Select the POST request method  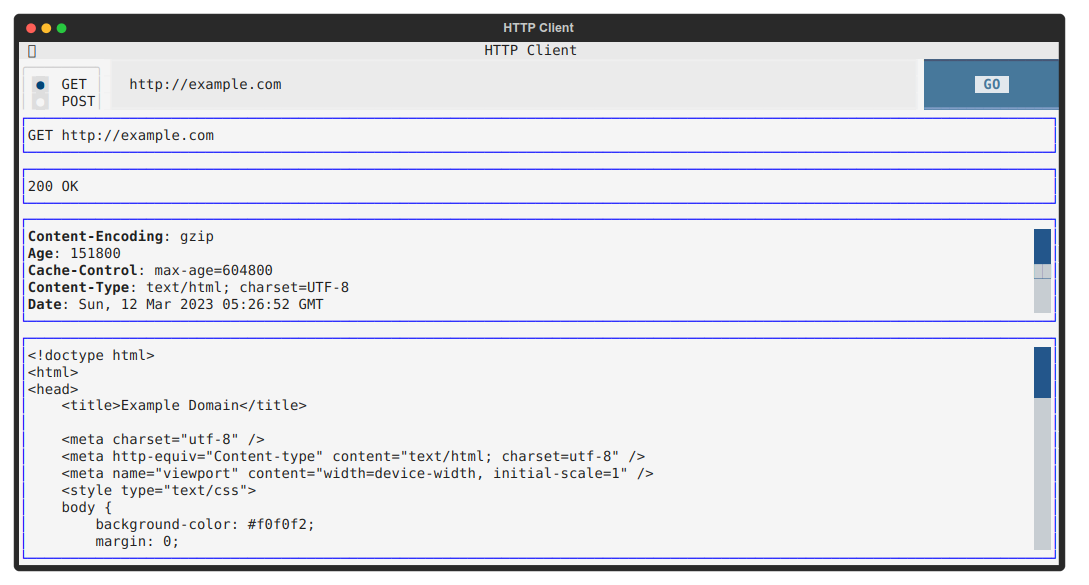click(x=40, y=101)
